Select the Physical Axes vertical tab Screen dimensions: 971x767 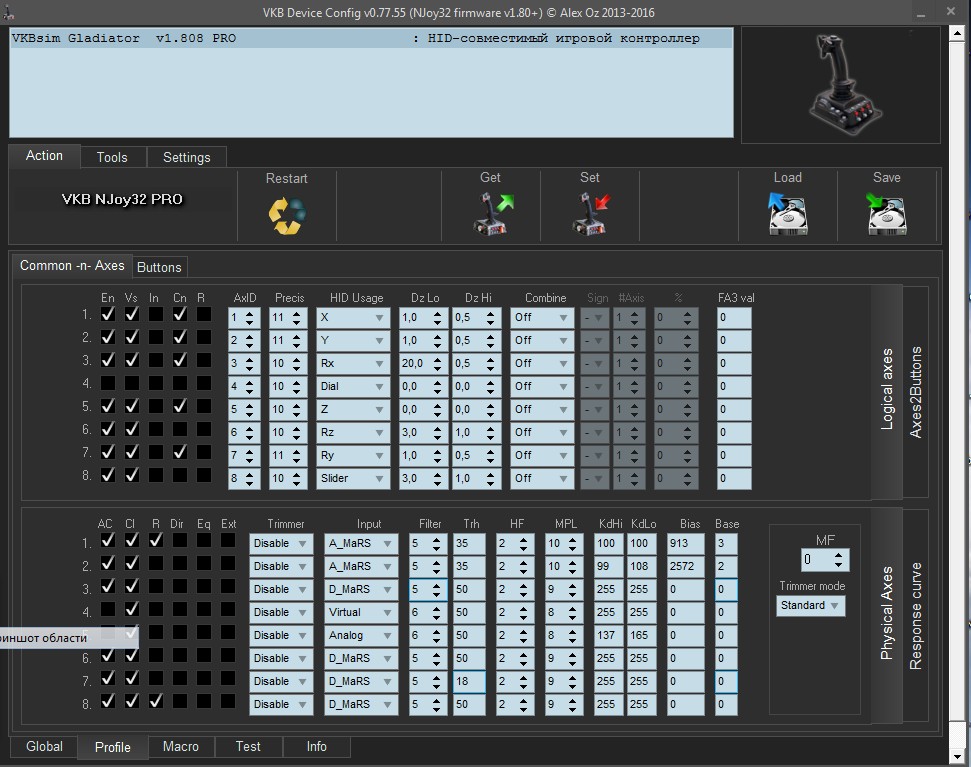tap(887, 613)
